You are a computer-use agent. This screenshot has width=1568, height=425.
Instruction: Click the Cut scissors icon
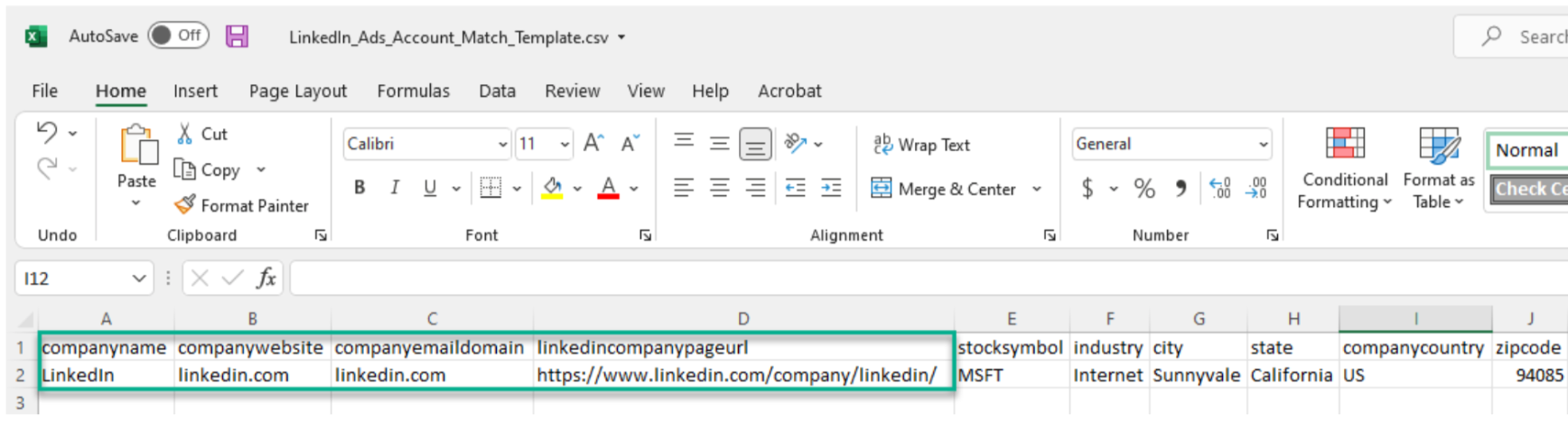[x=184, y=134]
